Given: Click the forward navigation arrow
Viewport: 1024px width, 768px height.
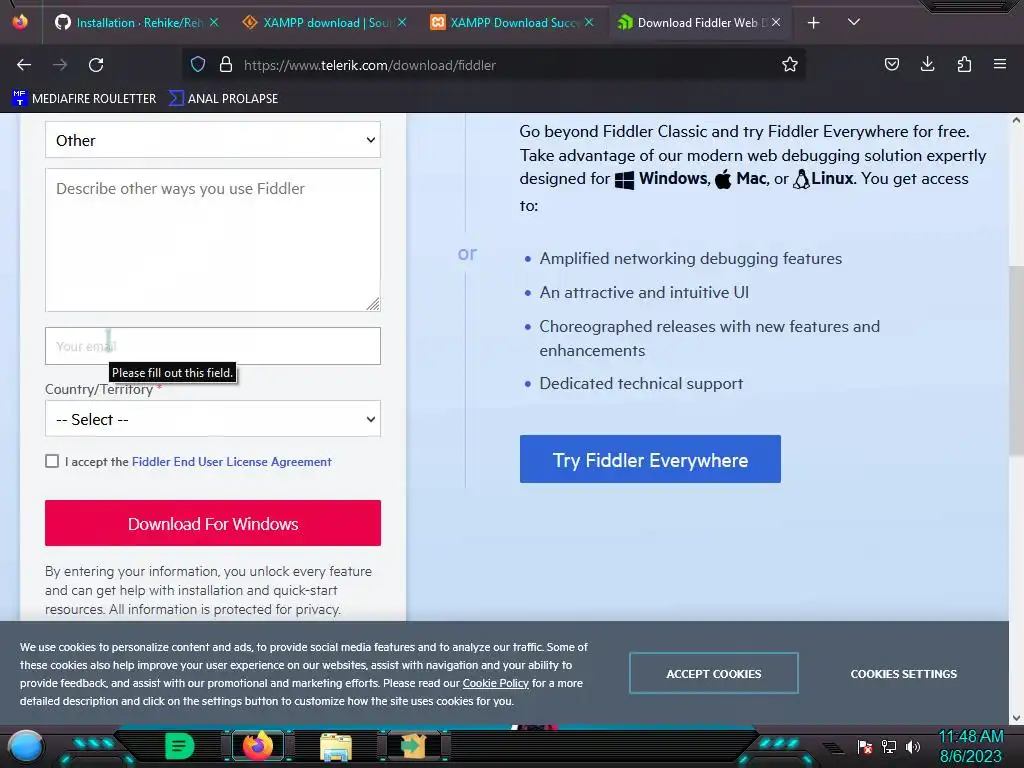Looking at the screenshot, I should click(x=60, y=65).
